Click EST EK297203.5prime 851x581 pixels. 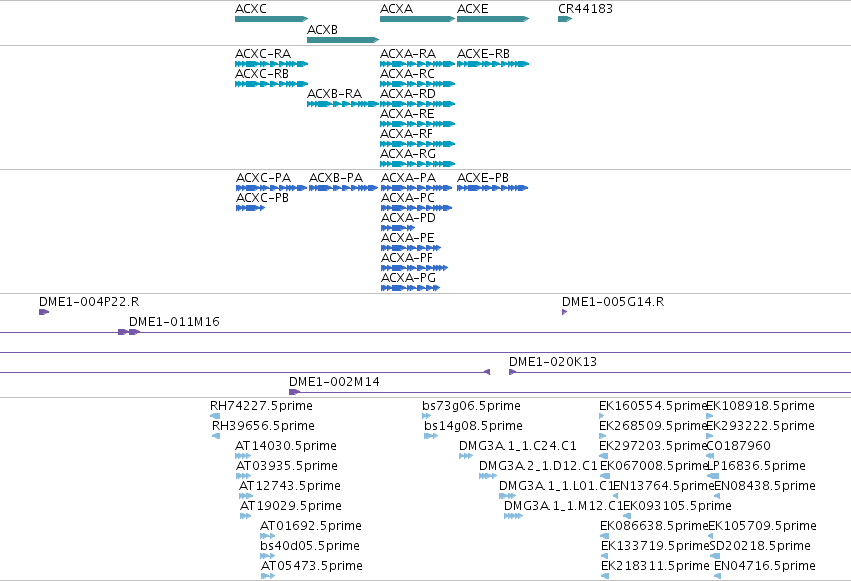604,456
